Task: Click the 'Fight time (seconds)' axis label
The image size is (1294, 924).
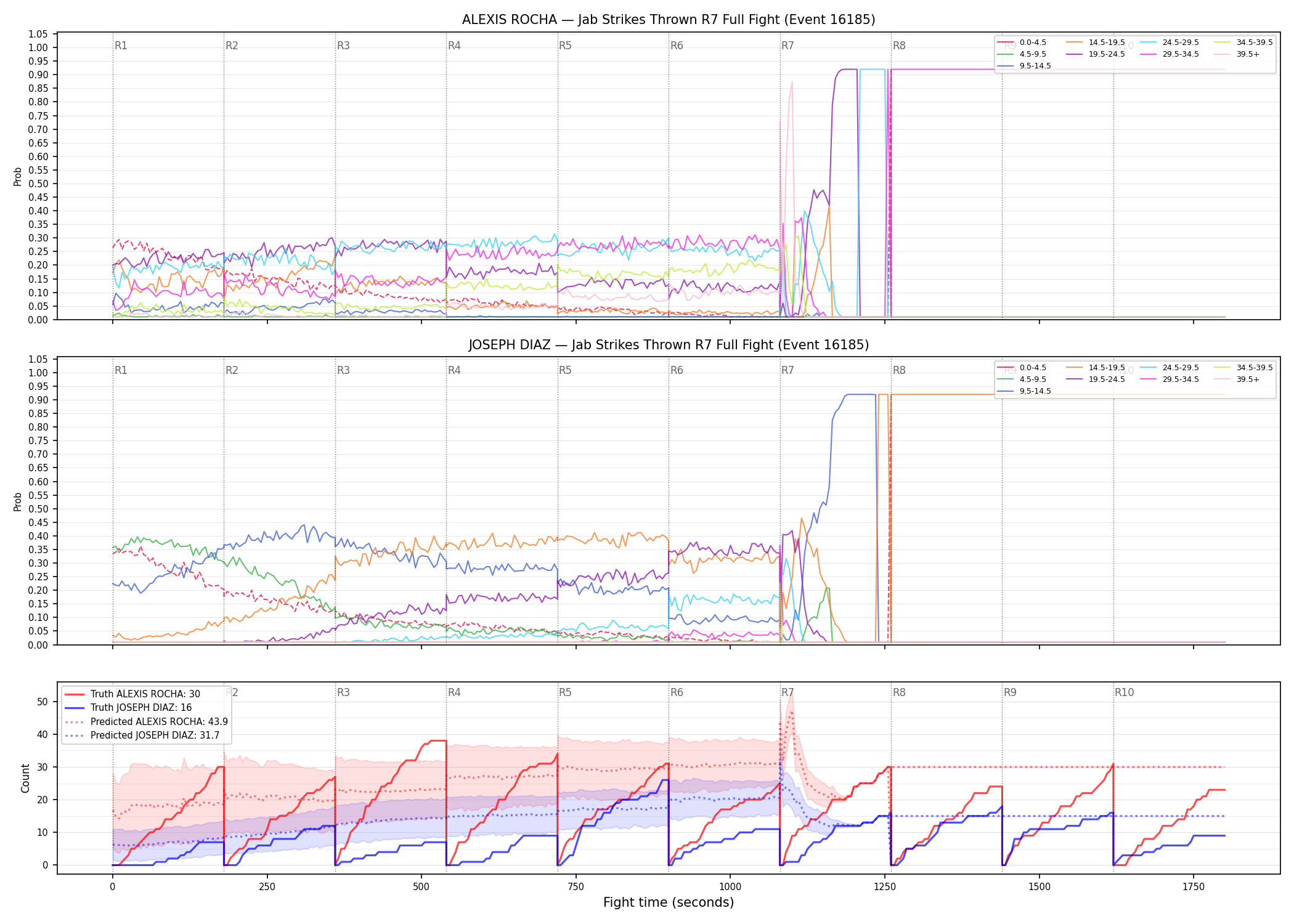Action: tap(669, 902)
